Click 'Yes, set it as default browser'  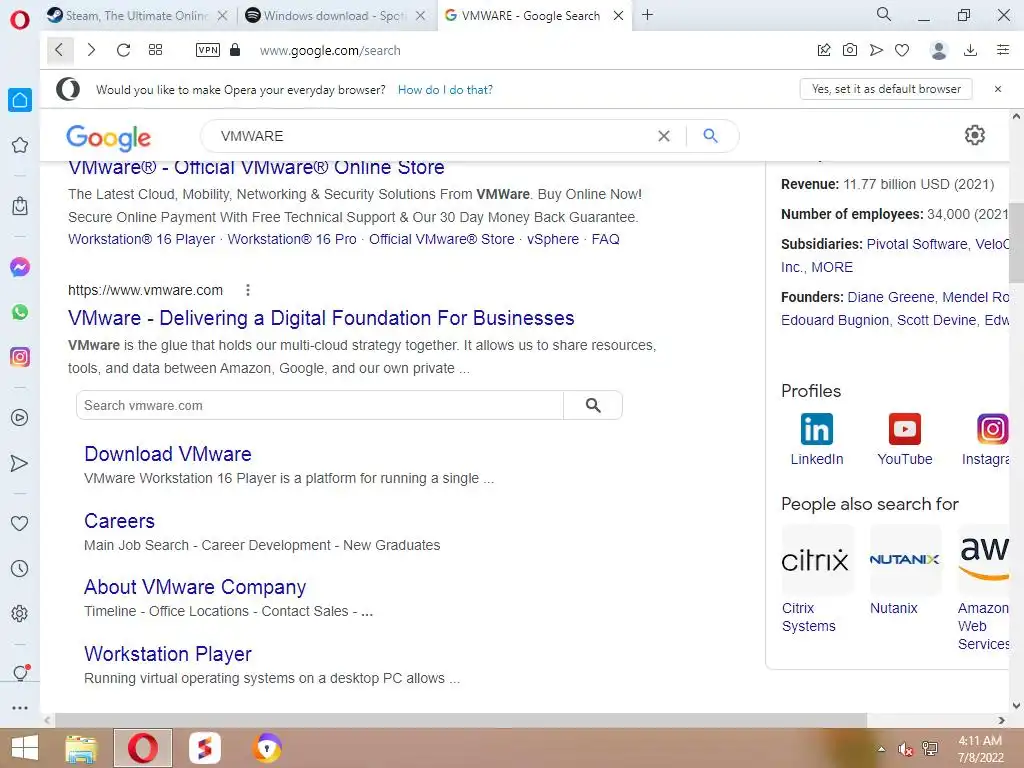coord(886,89)
